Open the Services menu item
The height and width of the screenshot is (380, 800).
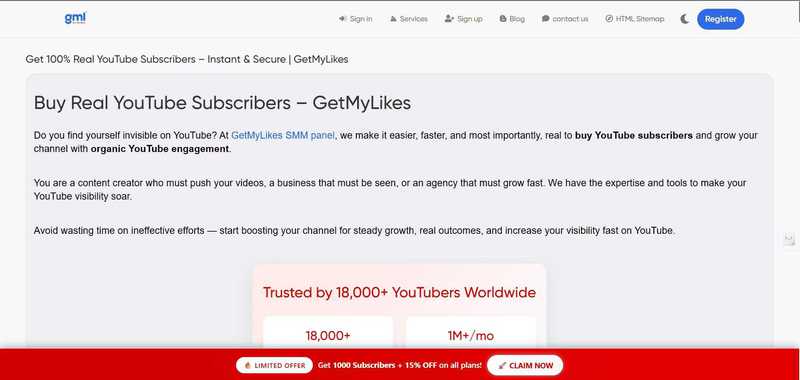409,19
